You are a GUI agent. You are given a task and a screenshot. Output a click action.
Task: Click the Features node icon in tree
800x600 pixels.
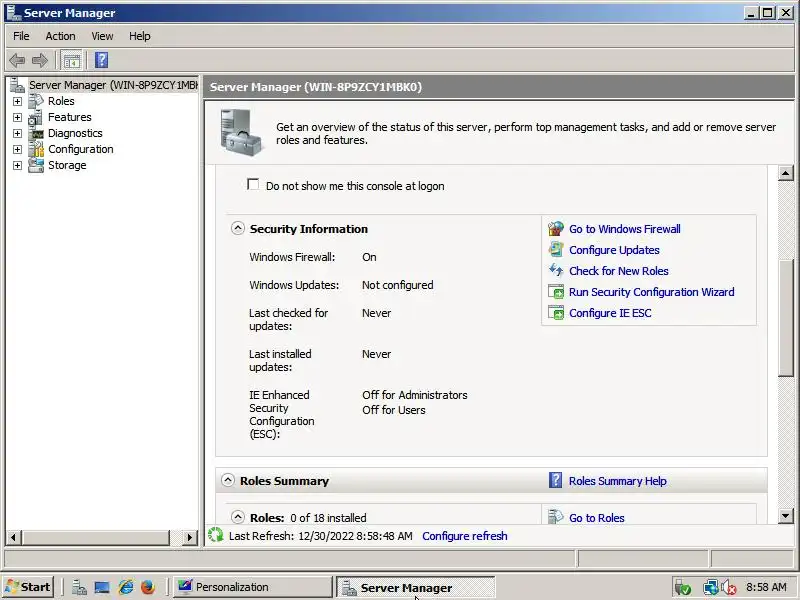36,117
